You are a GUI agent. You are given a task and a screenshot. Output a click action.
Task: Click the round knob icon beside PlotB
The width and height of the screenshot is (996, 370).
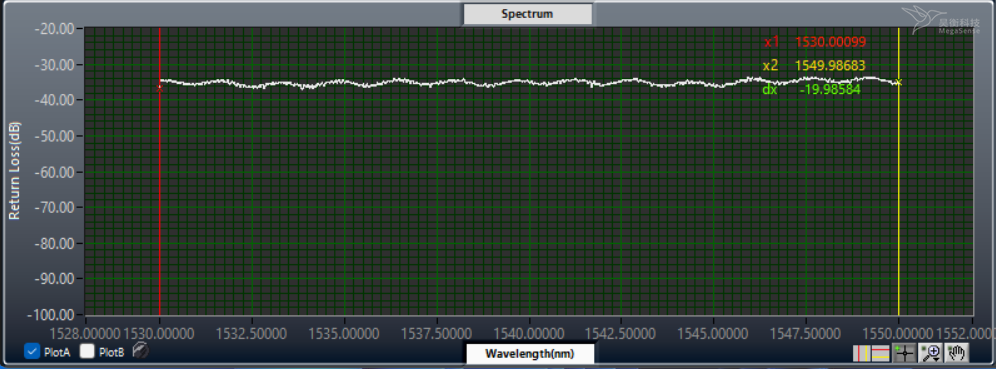pos(141,350)
